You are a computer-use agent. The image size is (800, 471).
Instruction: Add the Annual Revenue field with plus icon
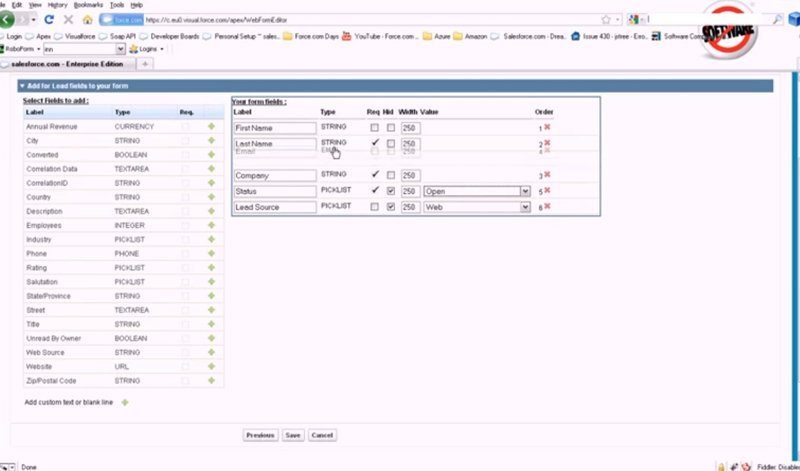pos(211,126)
